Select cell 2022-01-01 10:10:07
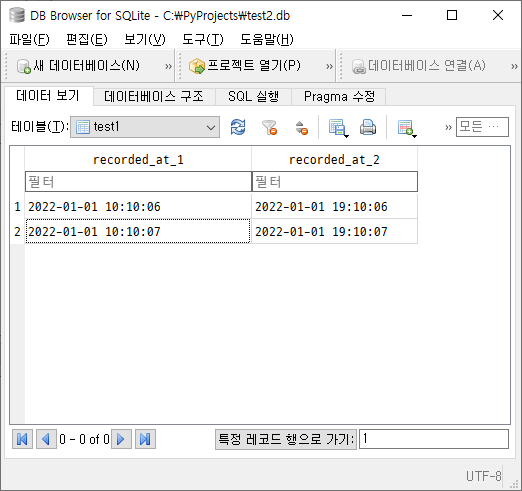 point(138,231)
